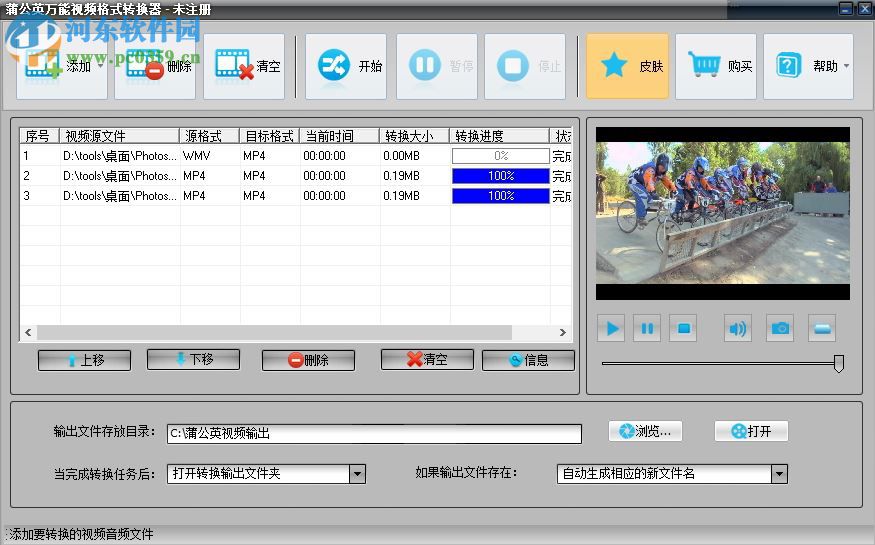This screenshot has height=545, width=875.
Task: Play the preview video
Action: point(612,329)
